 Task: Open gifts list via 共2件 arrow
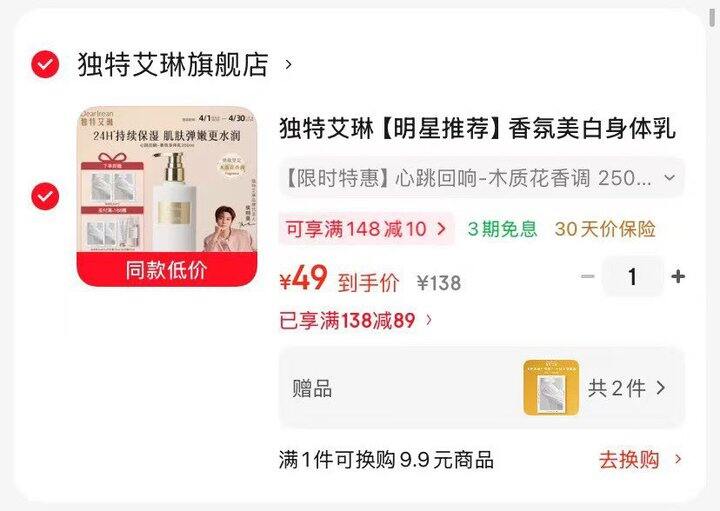pos(627,388)
